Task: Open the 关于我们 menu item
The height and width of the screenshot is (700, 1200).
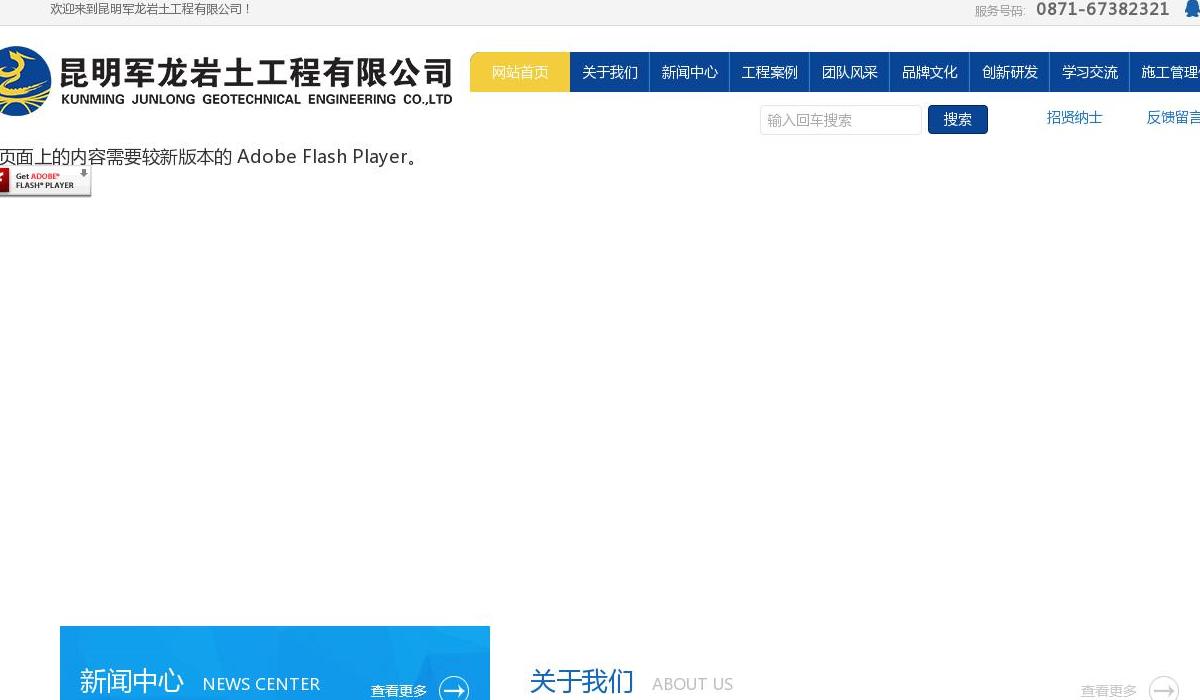Action: coord(610,72)
